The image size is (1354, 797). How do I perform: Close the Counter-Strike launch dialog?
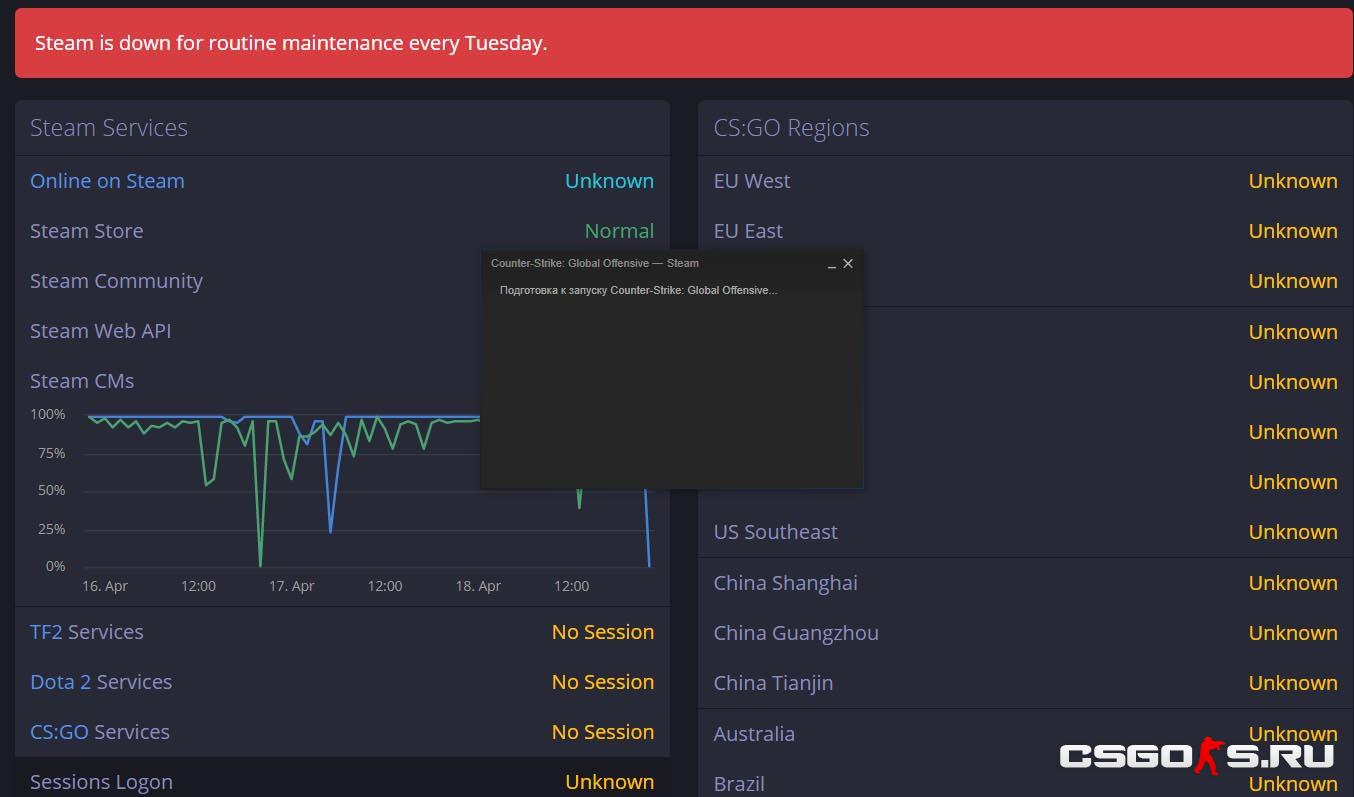(x=848, y=264)
